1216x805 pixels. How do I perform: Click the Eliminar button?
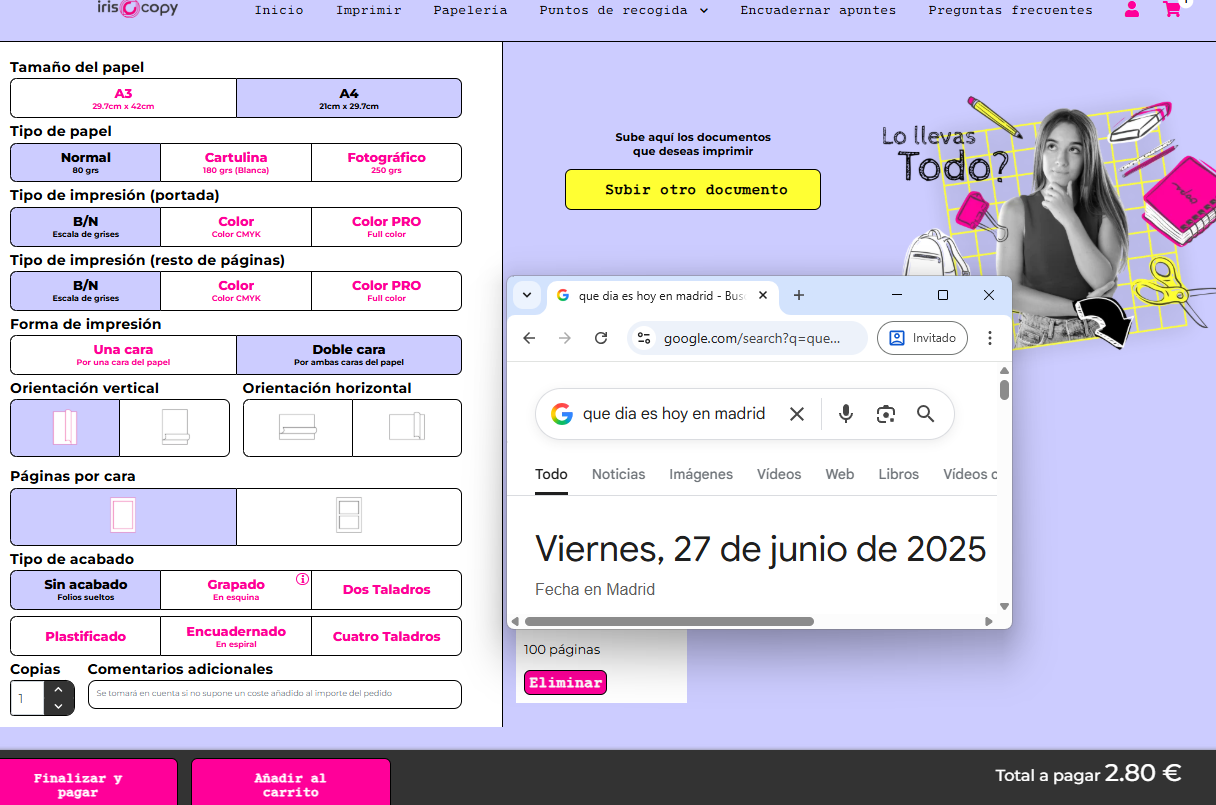pyautogui.click(x=565, y=683)
